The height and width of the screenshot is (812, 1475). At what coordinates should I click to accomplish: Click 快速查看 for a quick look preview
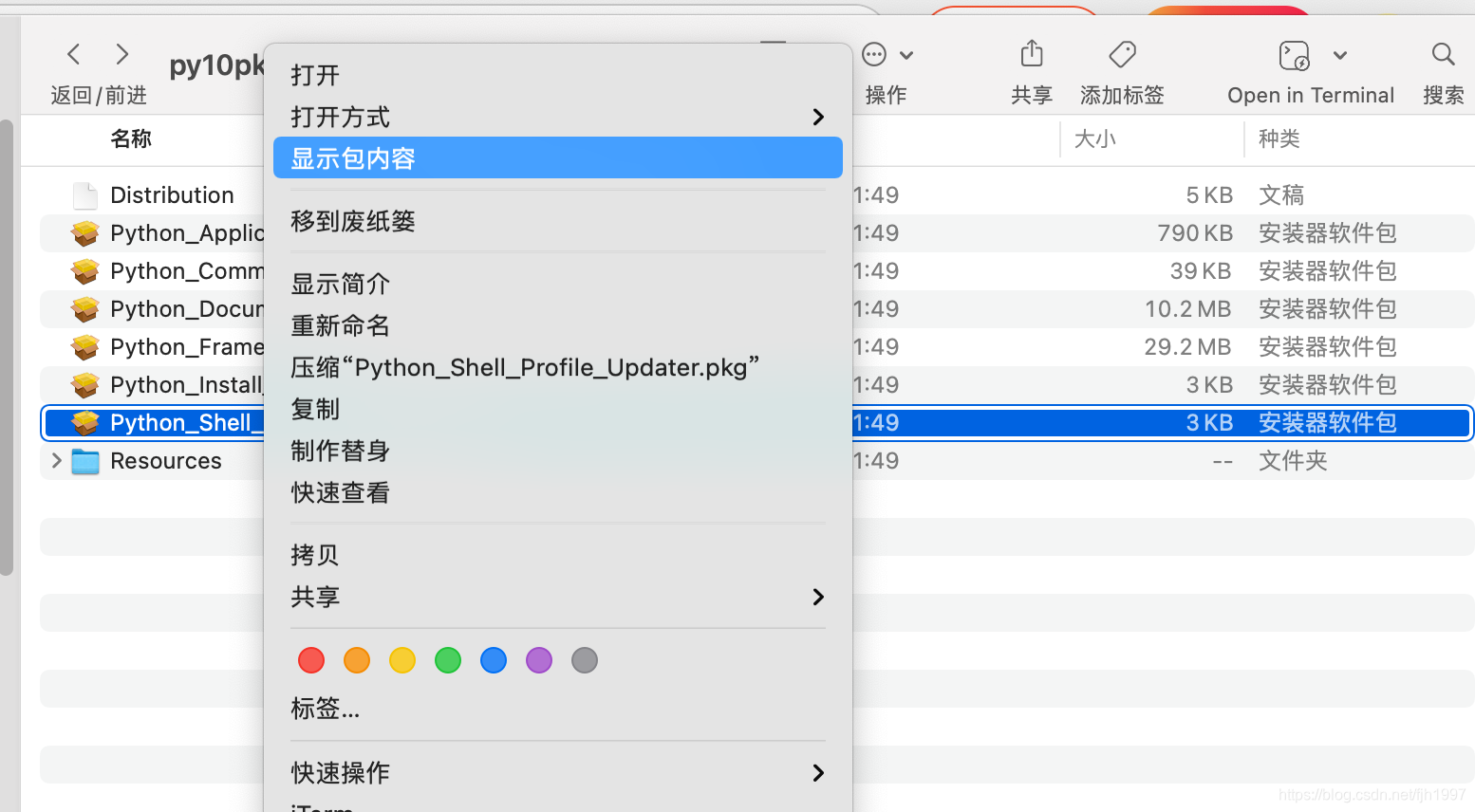click(x=340, y=492)
